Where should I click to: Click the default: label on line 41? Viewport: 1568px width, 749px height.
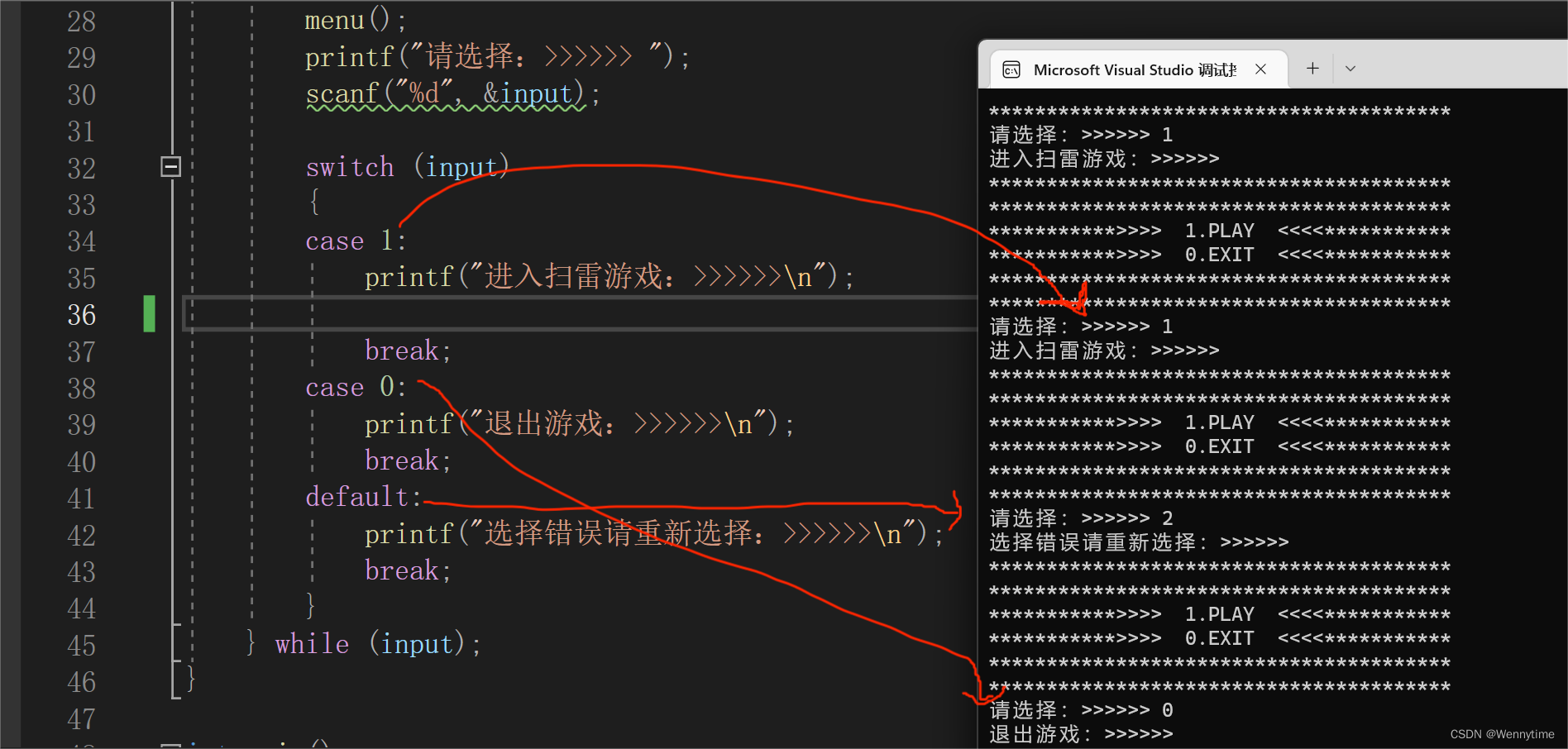click(364, 497)
